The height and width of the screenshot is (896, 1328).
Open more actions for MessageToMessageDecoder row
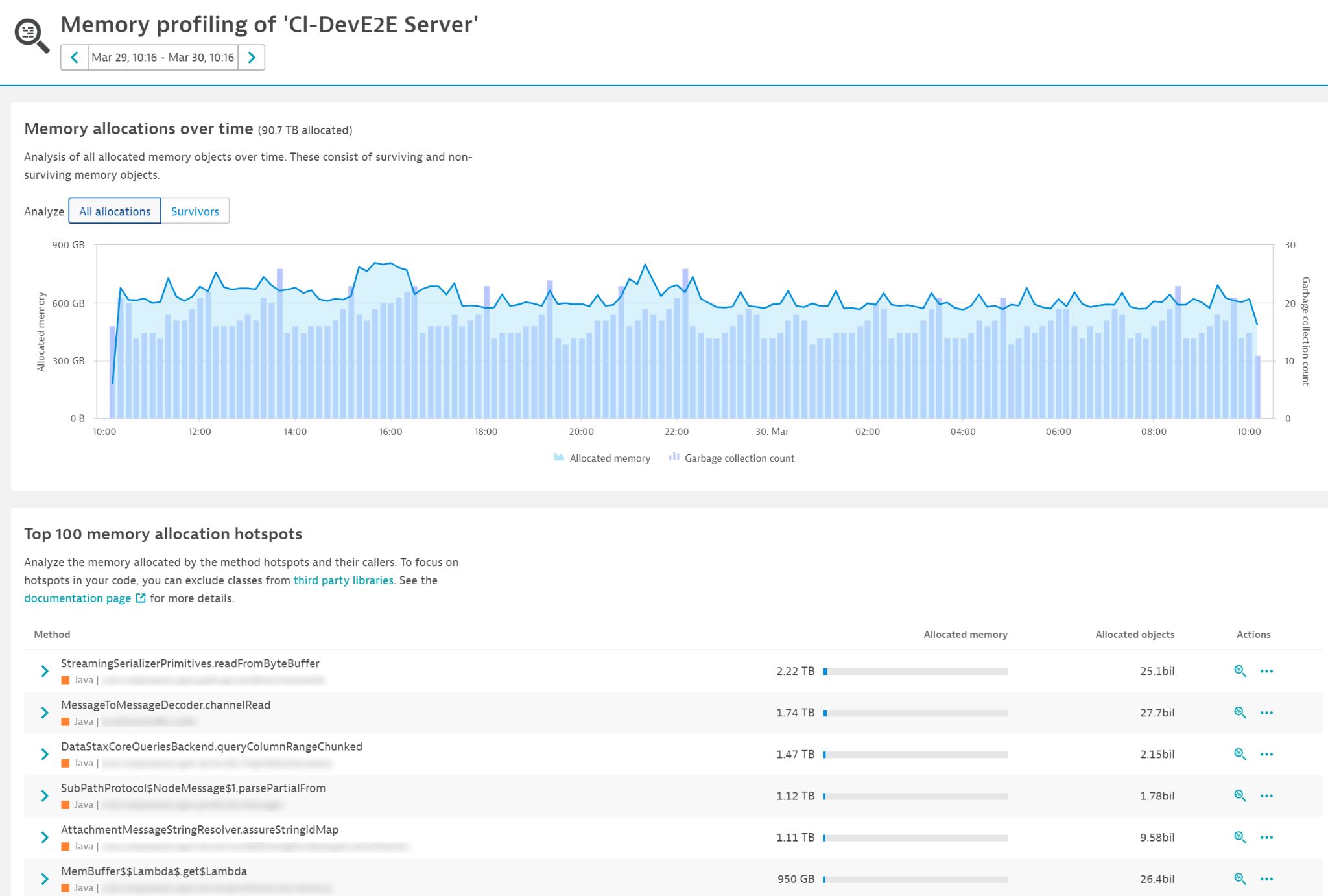[x=1266, y=713]
